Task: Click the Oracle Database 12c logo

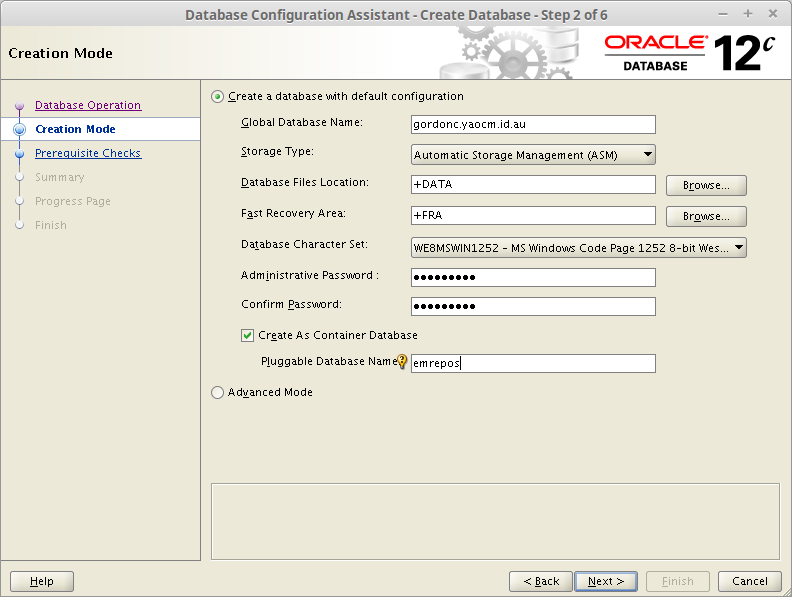Action: 691,52
